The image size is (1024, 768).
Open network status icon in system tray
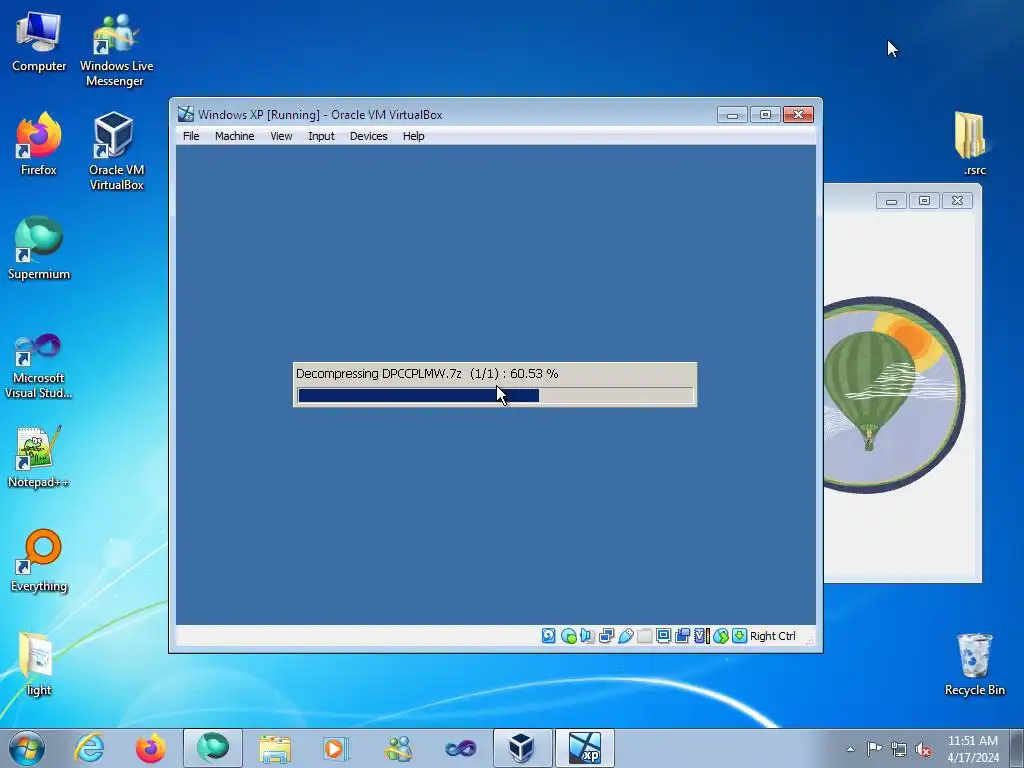pyautogui.click(x=899, y=749)
